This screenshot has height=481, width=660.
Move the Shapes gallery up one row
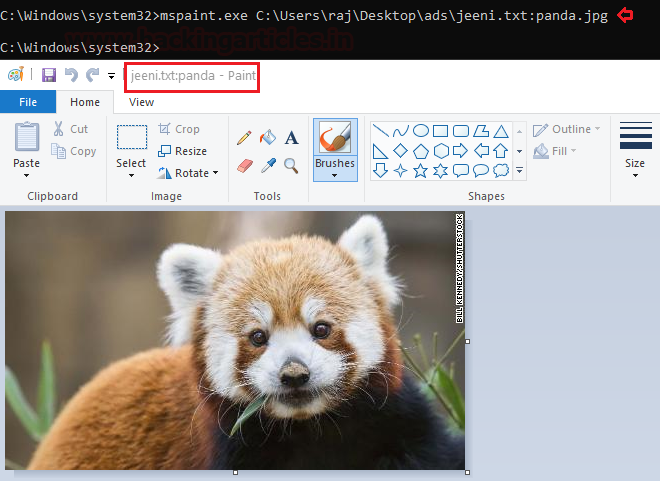point(519,132)
